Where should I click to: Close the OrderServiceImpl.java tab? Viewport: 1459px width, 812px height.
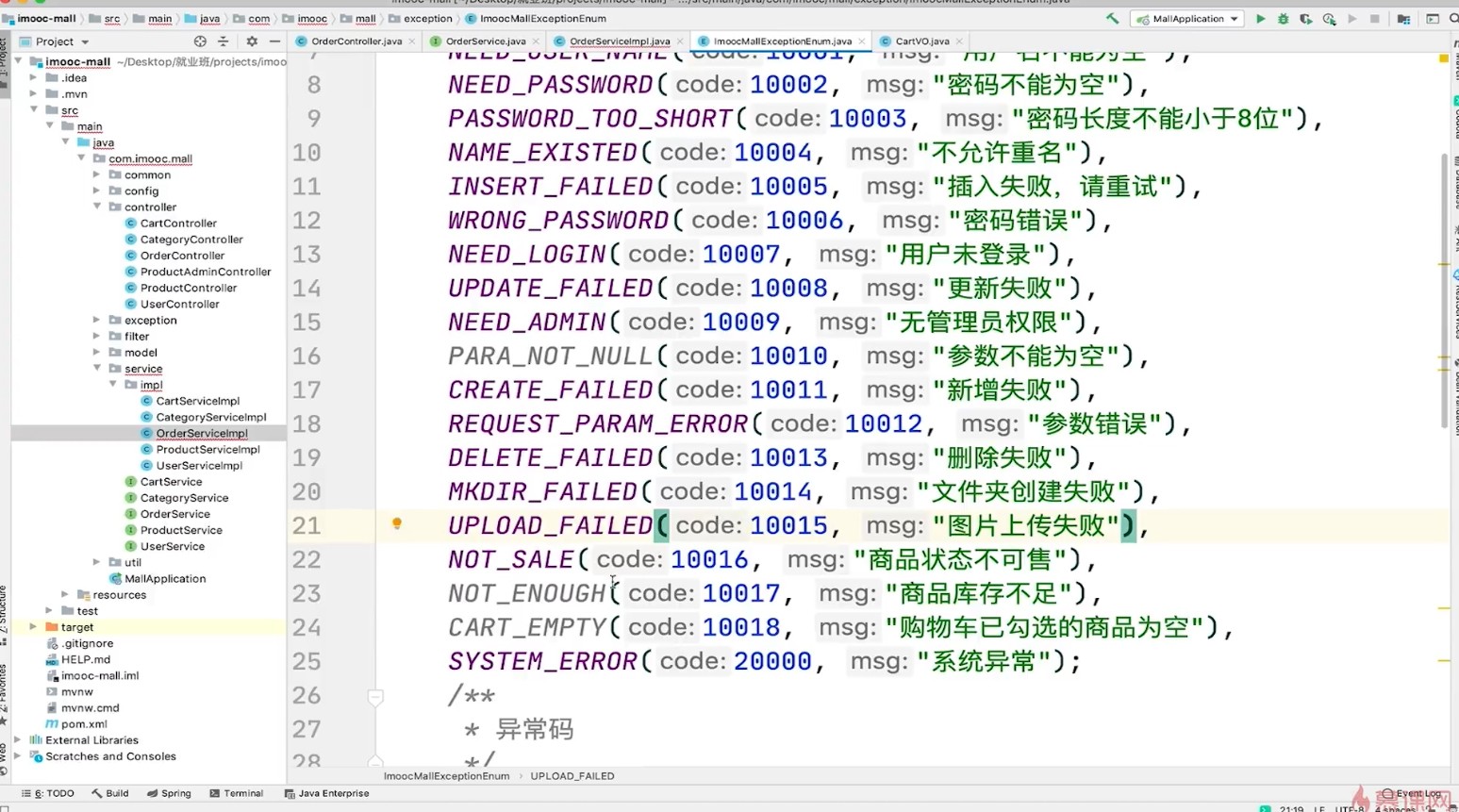pos(680,41)
